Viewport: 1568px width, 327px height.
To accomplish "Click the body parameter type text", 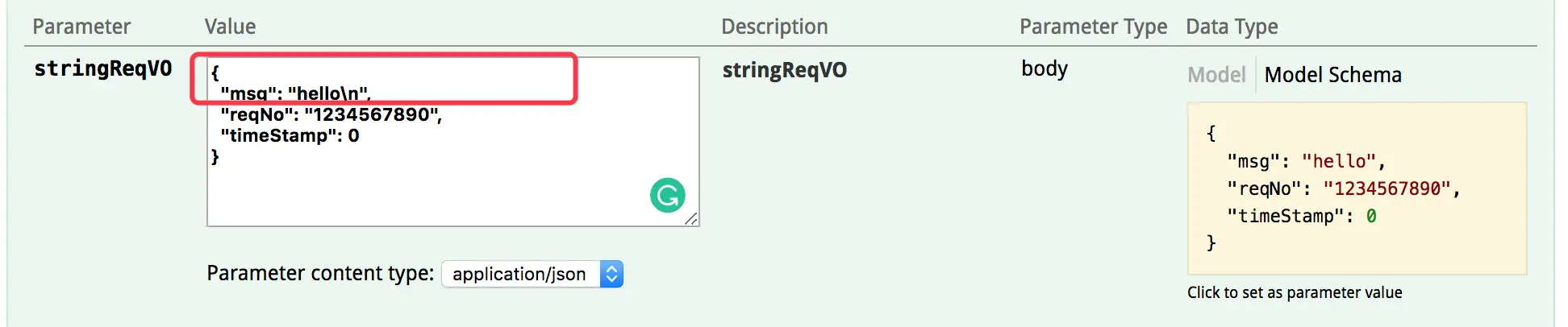I will pos(1045,68).
